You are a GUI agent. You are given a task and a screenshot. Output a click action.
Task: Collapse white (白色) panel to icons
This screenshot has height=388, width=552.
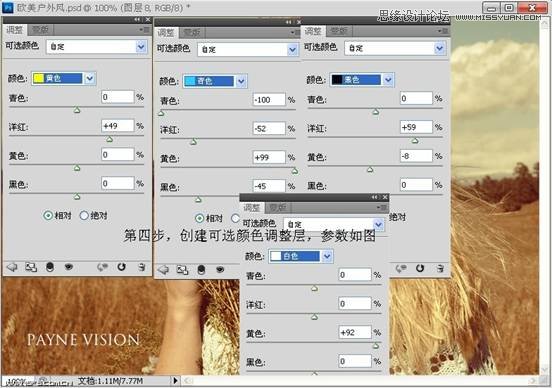coord(375,197)
